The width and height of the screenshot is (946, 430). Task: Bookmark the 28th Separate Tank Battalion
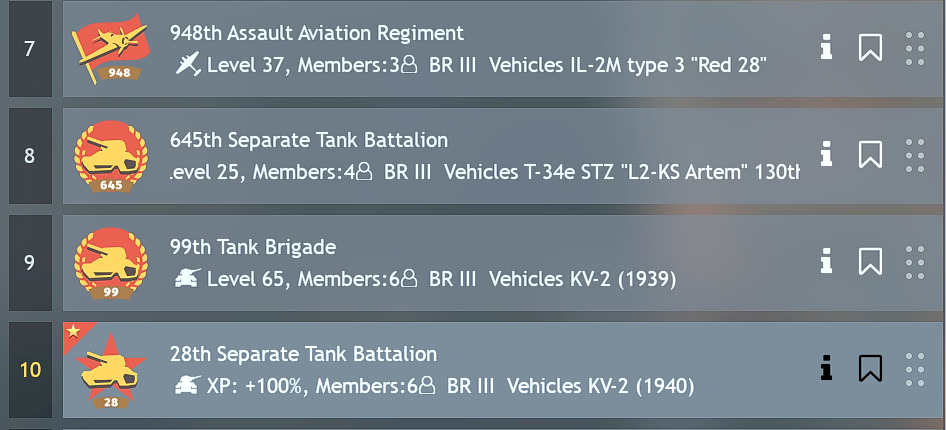[870, 368]
